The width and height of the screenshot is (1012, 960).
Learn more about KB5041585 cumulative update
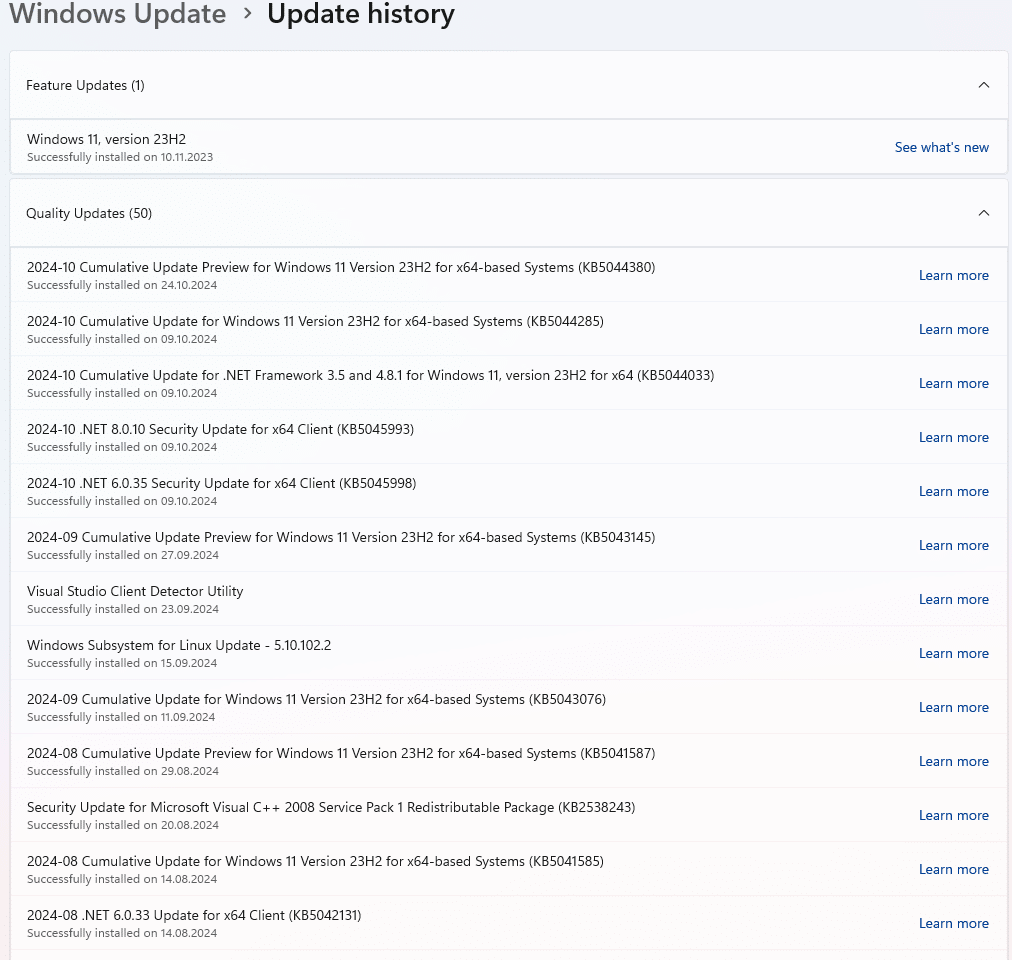point(953,869)
